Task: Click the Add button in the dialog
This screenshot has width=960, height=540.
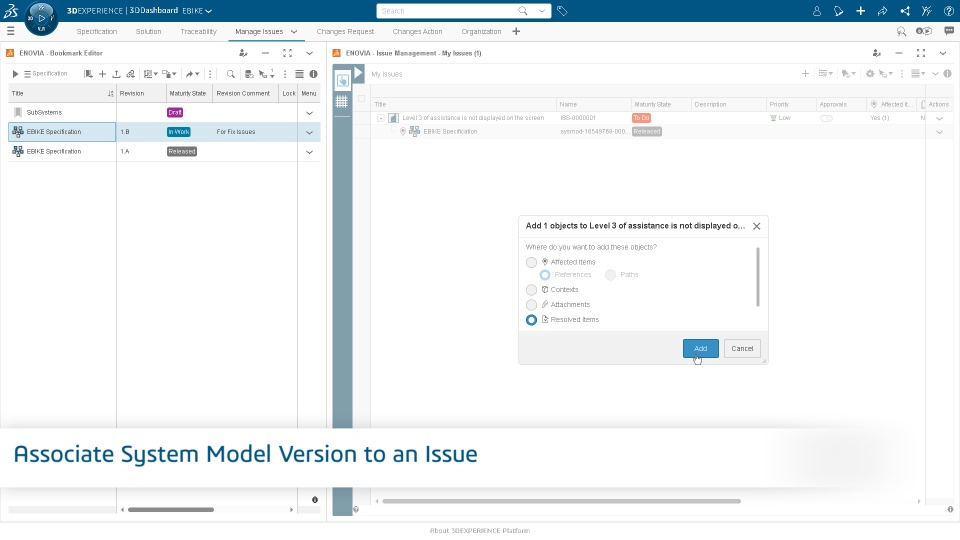Action: tap(700, 348)
